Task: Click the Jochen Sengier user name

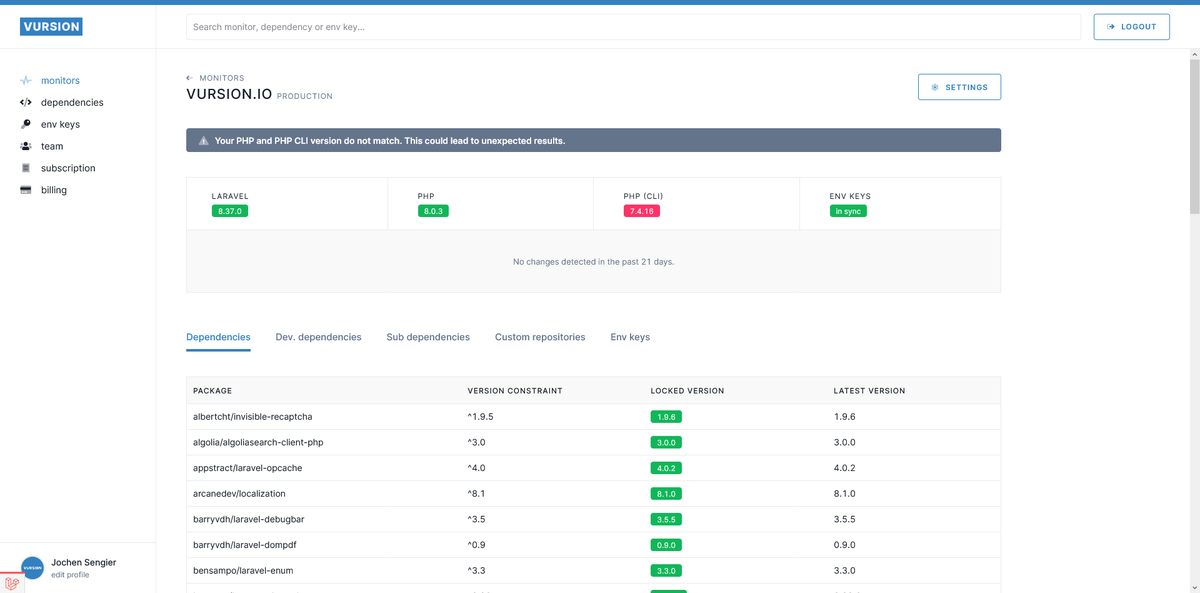Action: click(83, 563)
